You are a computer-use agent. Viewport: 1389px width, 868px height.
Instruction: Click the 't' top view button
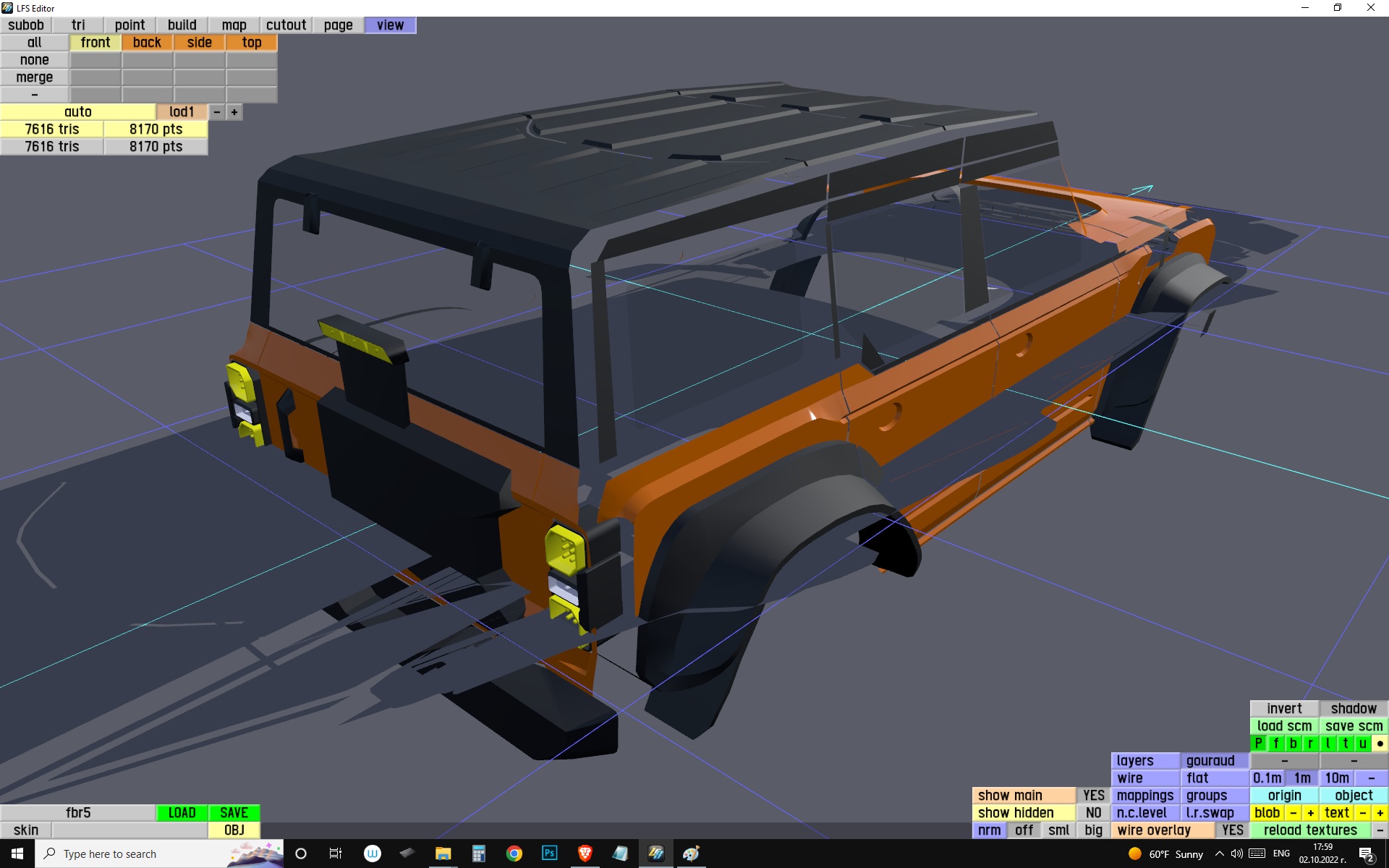(1345, 743)
